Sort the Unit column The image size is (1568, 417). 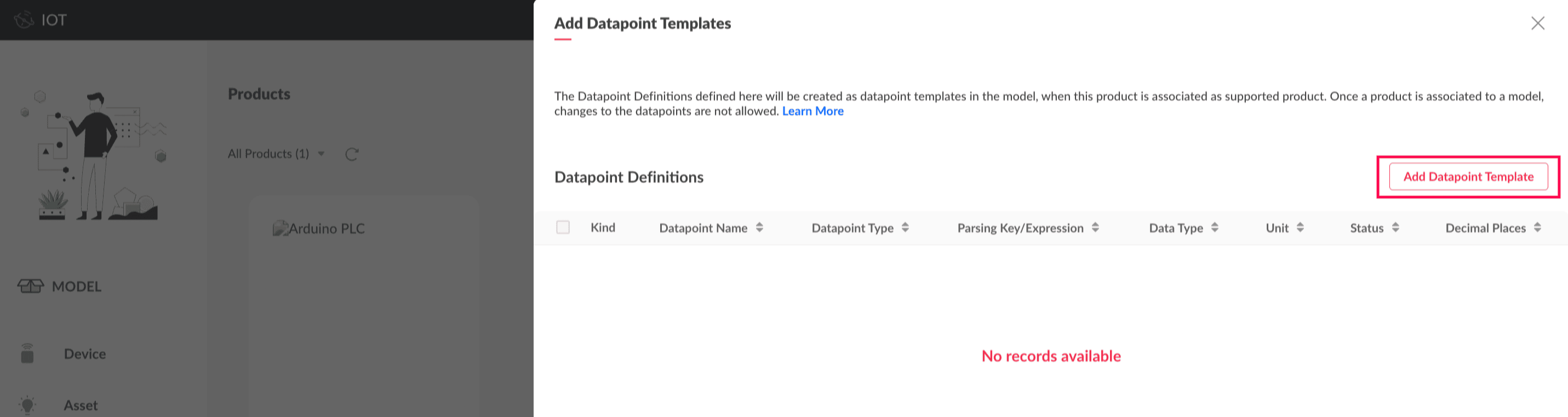pyautogui.click(x=1300, y=227)
